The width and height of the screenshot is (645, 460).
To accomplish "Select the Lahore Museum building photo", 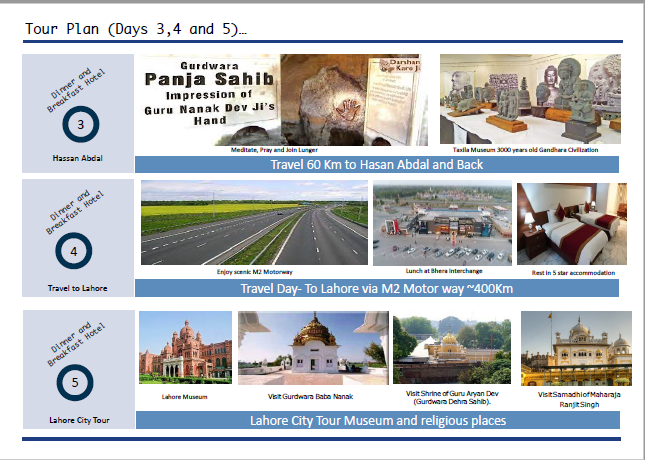I will point(185,350).
